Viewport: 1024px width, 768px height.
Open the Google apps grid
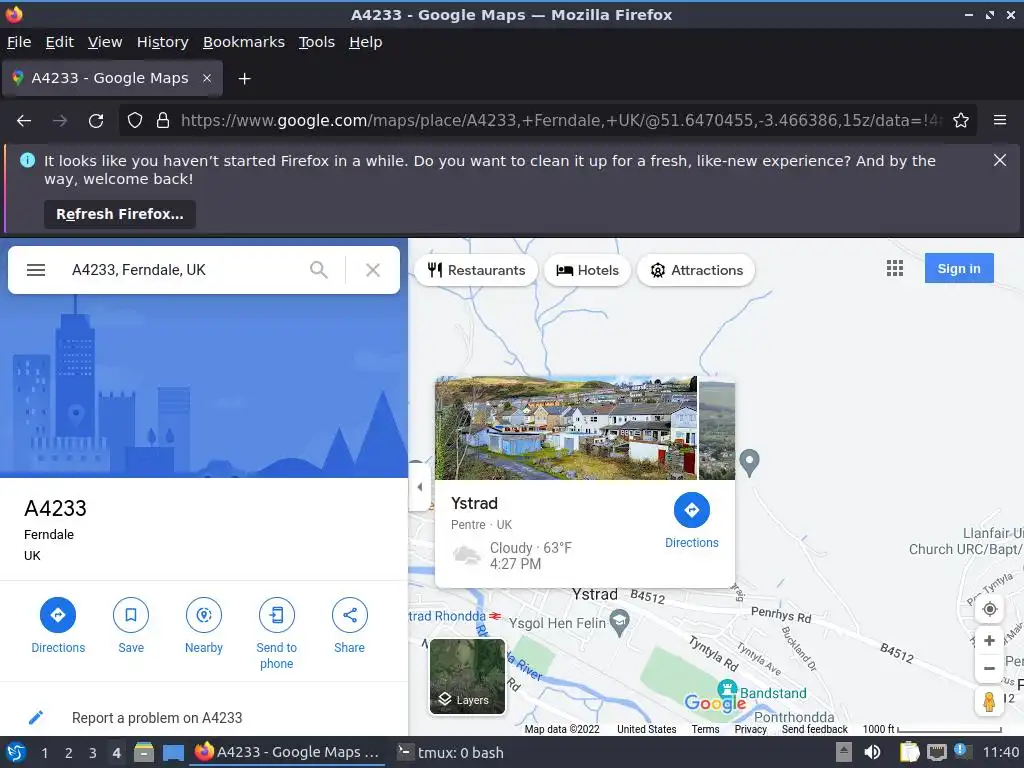pyautogui.click(x=895, y=268)
